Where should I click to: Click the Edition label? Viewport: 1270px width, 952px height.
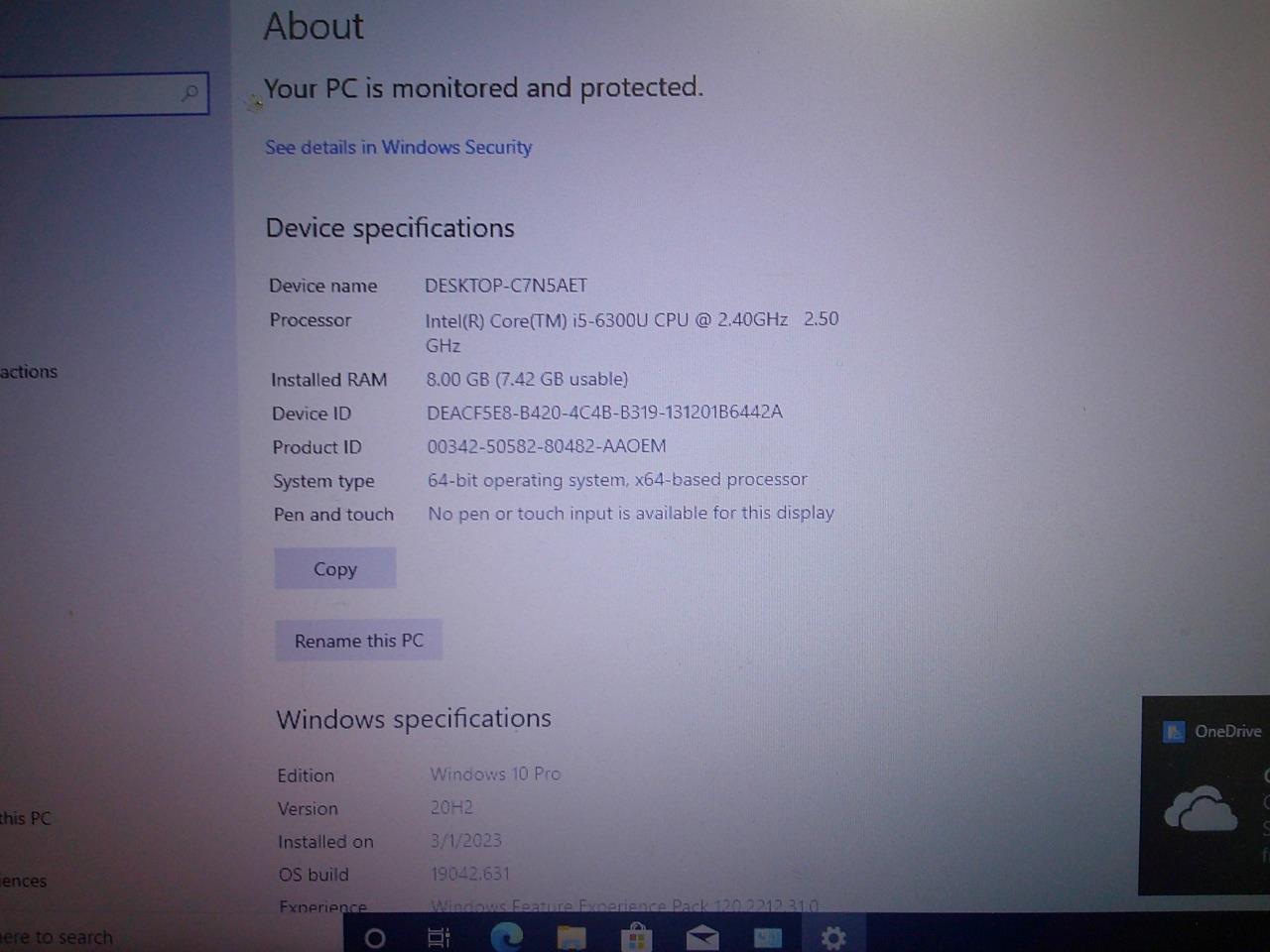tap(306, 775)
